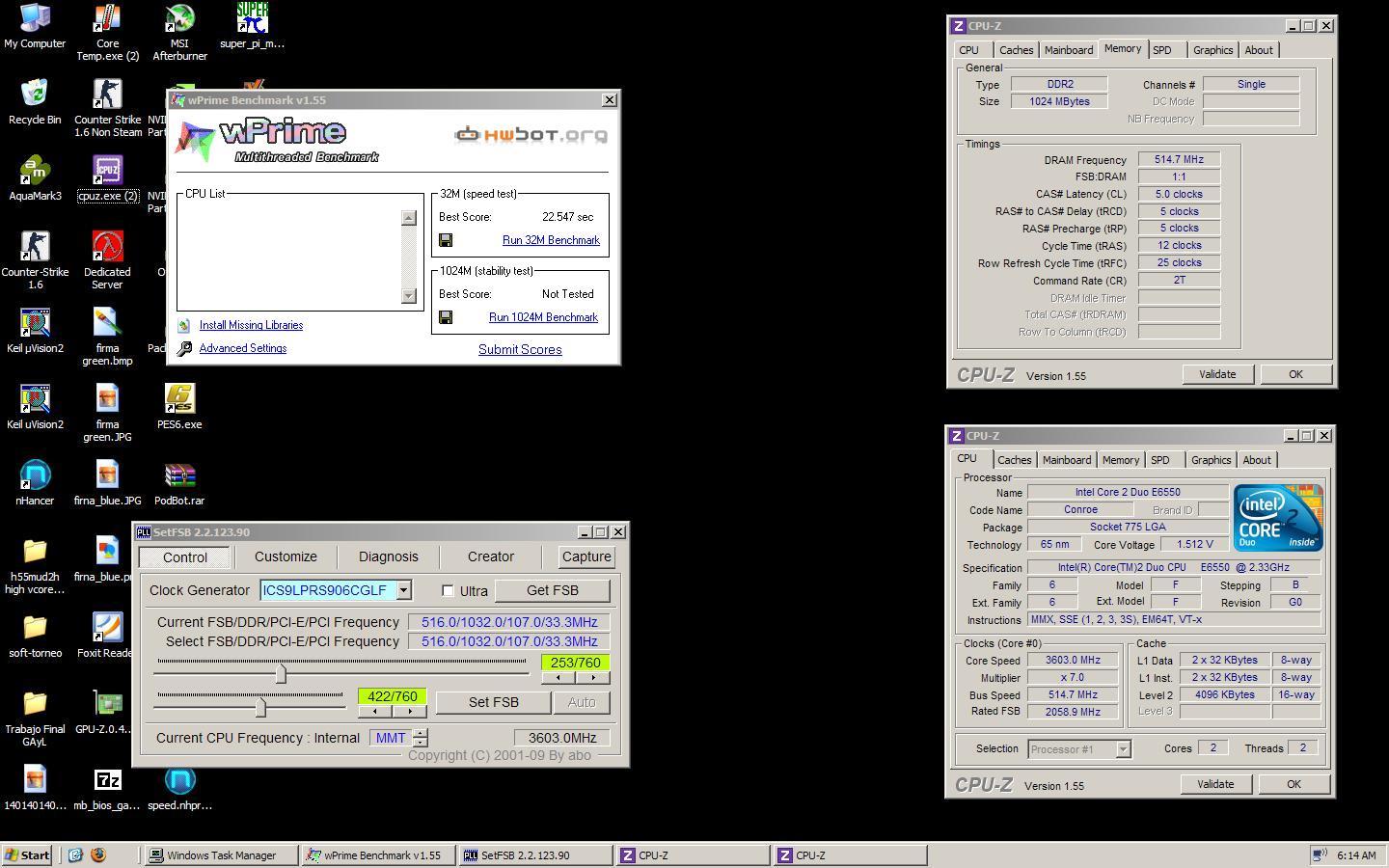Open firma_blue.JPG file icon
The image size is (1389, 868).
pyautogui.click(x=107, y=482)
